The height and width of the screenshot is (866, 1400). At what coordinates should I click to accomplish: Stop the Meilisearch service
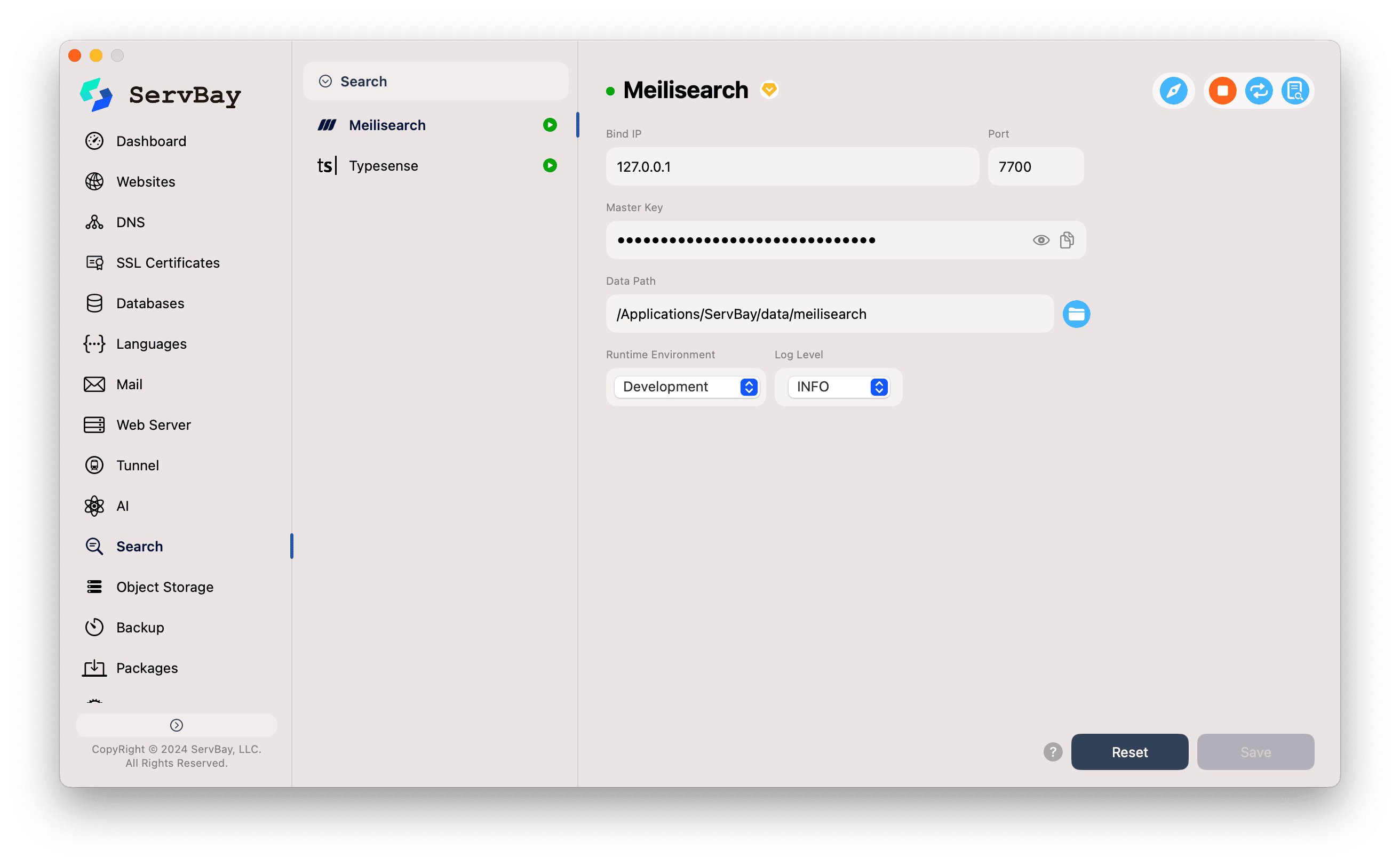coord(1223,91)
